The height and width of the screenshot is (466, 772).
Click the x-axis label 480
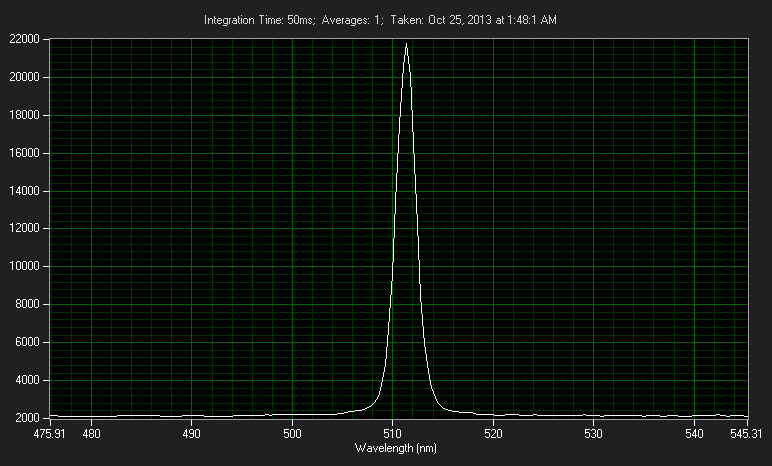pyautogui.click(x=92, y=434)
